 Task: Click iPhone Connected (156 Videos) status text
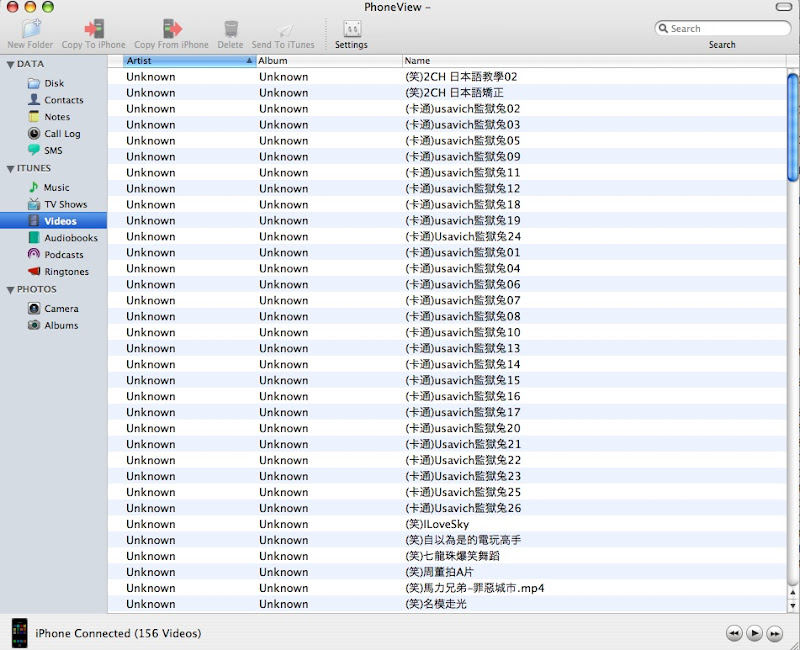118,633
